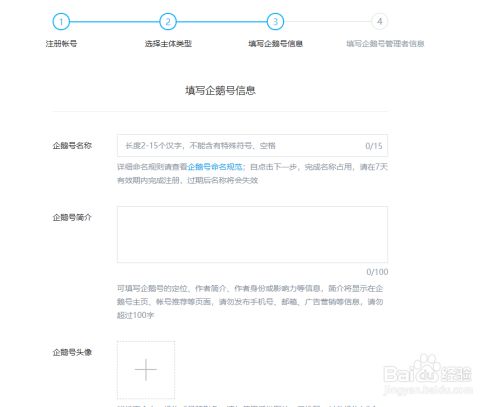
Task: Click the 选择主体类型 step label
Action: (x=168, y=44)
